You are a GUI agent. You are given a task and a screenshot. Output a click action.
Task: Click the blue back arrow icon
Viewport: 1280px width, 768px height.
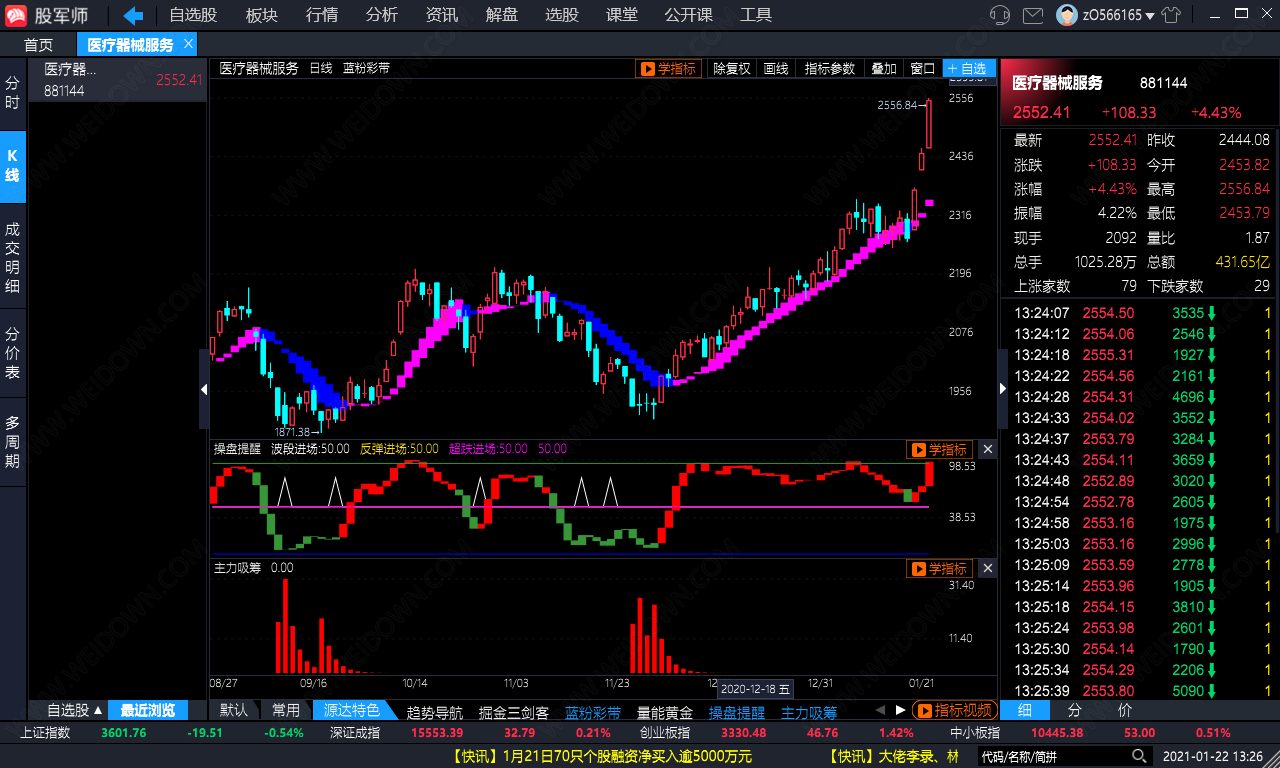(133, 15)
